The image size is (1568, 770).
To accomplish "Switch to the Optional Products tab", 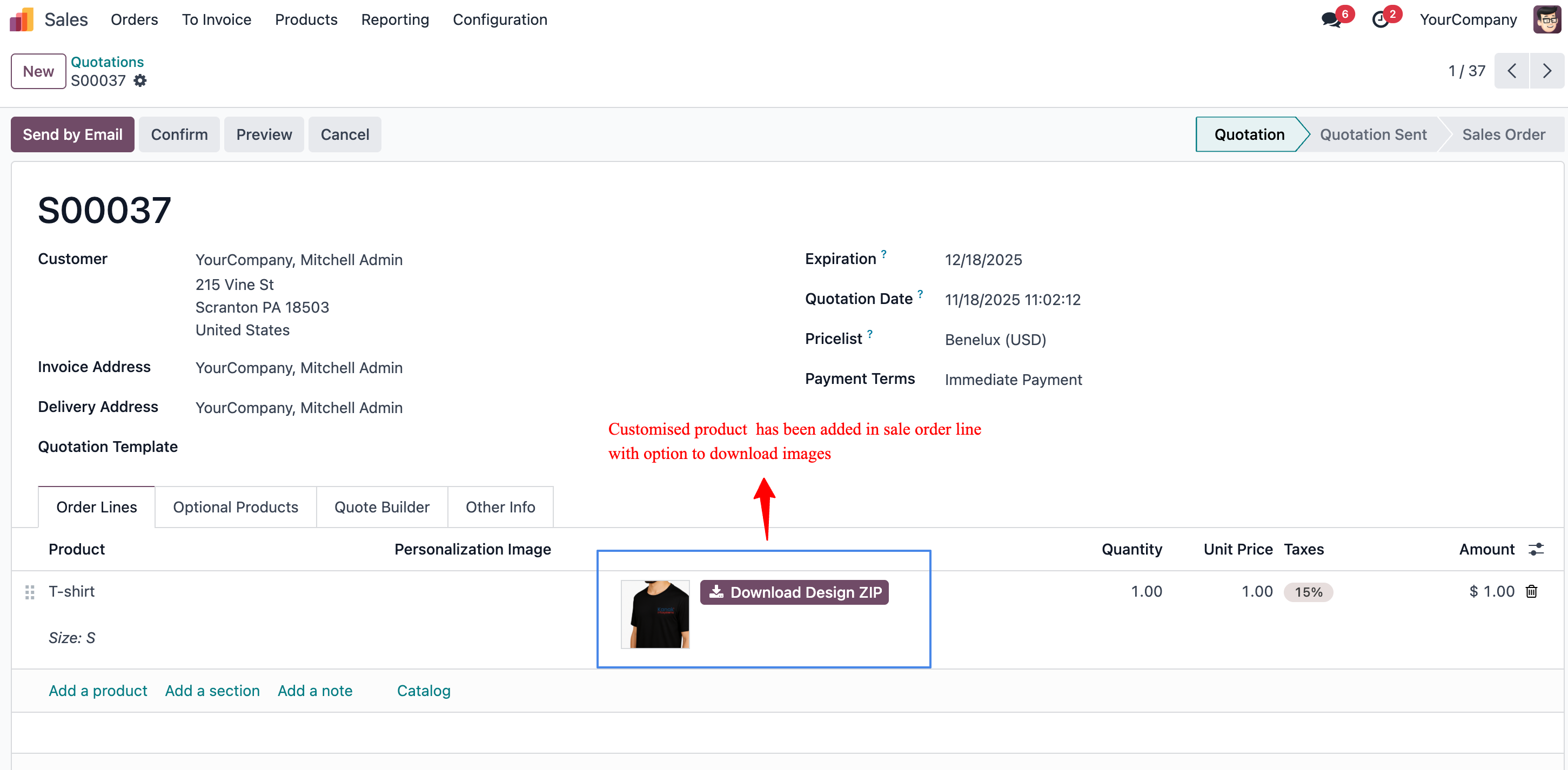I will click(236, 506).
